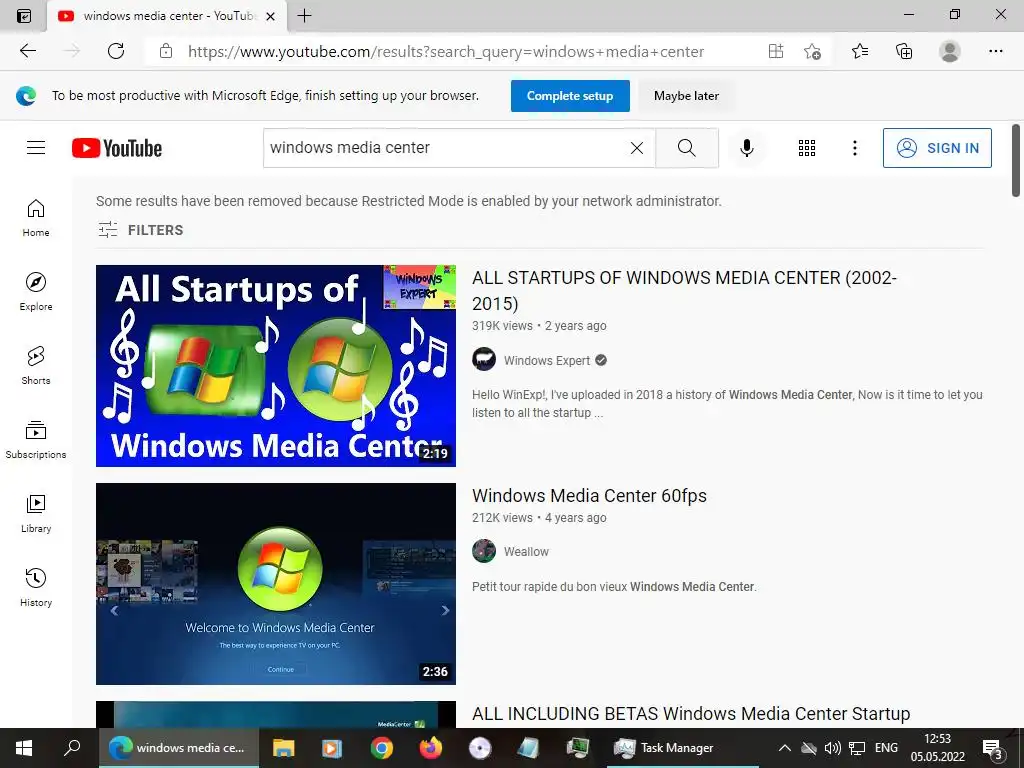Click the page vertical scrollbar thumb
The image size is (1024, 768).
(1016, 160)
